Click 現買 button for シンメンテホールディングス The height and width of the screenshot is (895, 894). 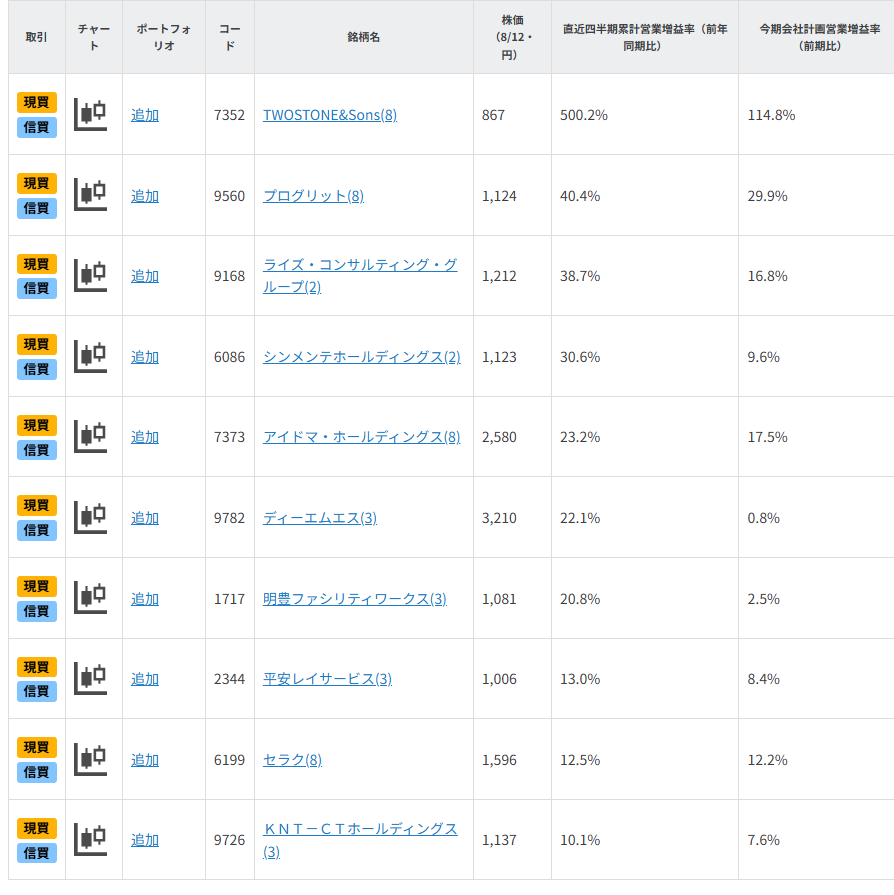coord(37,344)
